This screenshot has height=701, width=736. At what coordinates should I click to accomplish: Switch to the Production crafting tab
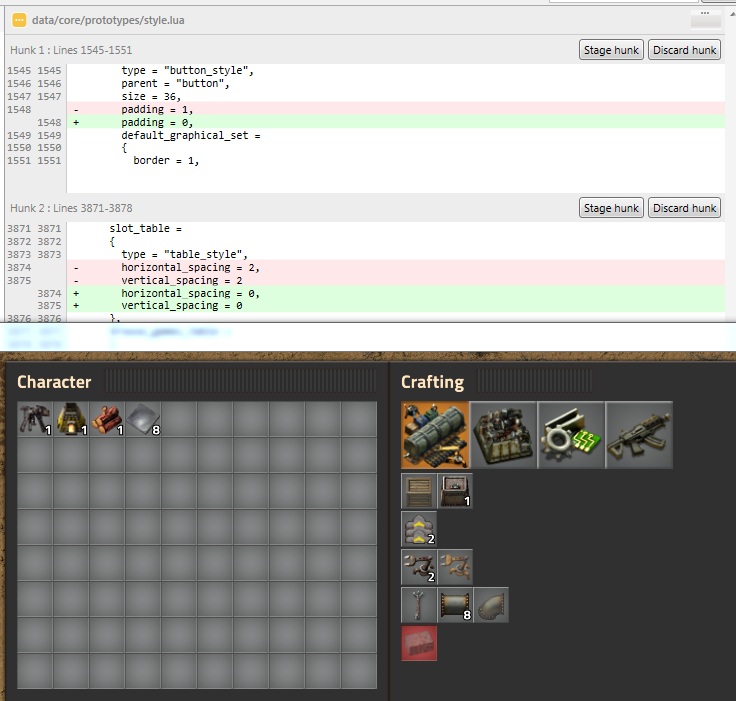[503, 435]
